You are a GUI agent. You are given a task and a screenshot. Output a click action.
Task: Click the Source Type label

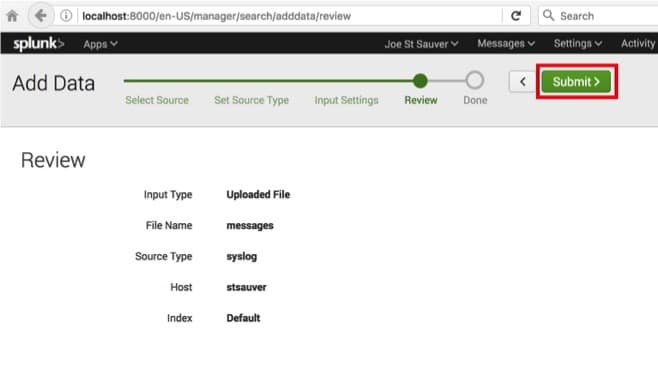point(164,256)
